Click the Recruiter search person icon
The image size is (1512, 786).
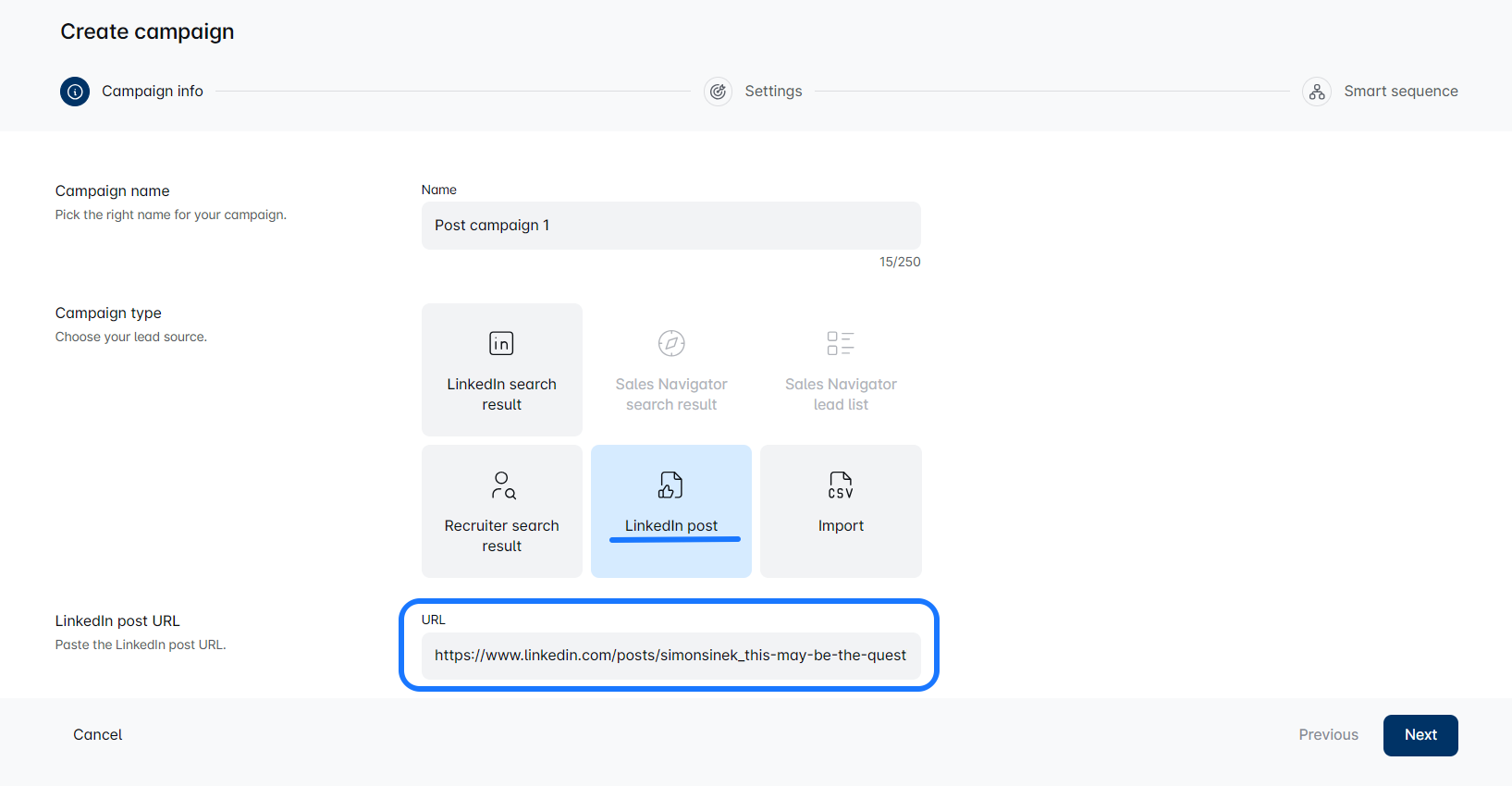pyautogui.click(x=502, y=485)
